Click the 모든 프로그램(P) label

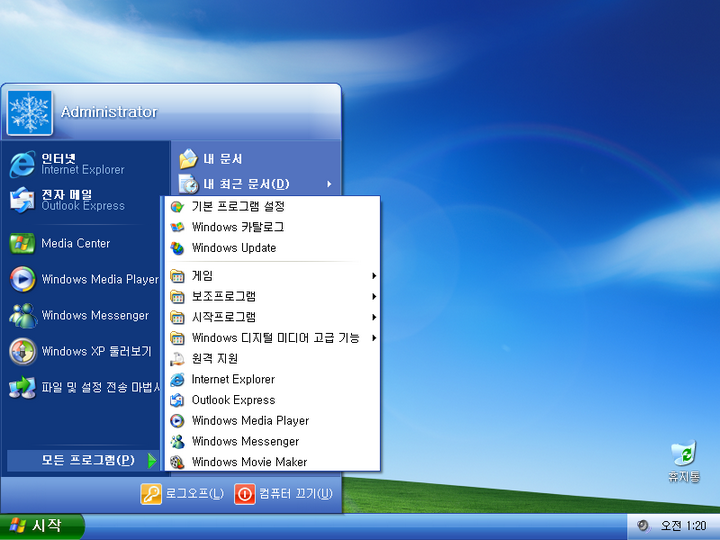click(88, 460)
